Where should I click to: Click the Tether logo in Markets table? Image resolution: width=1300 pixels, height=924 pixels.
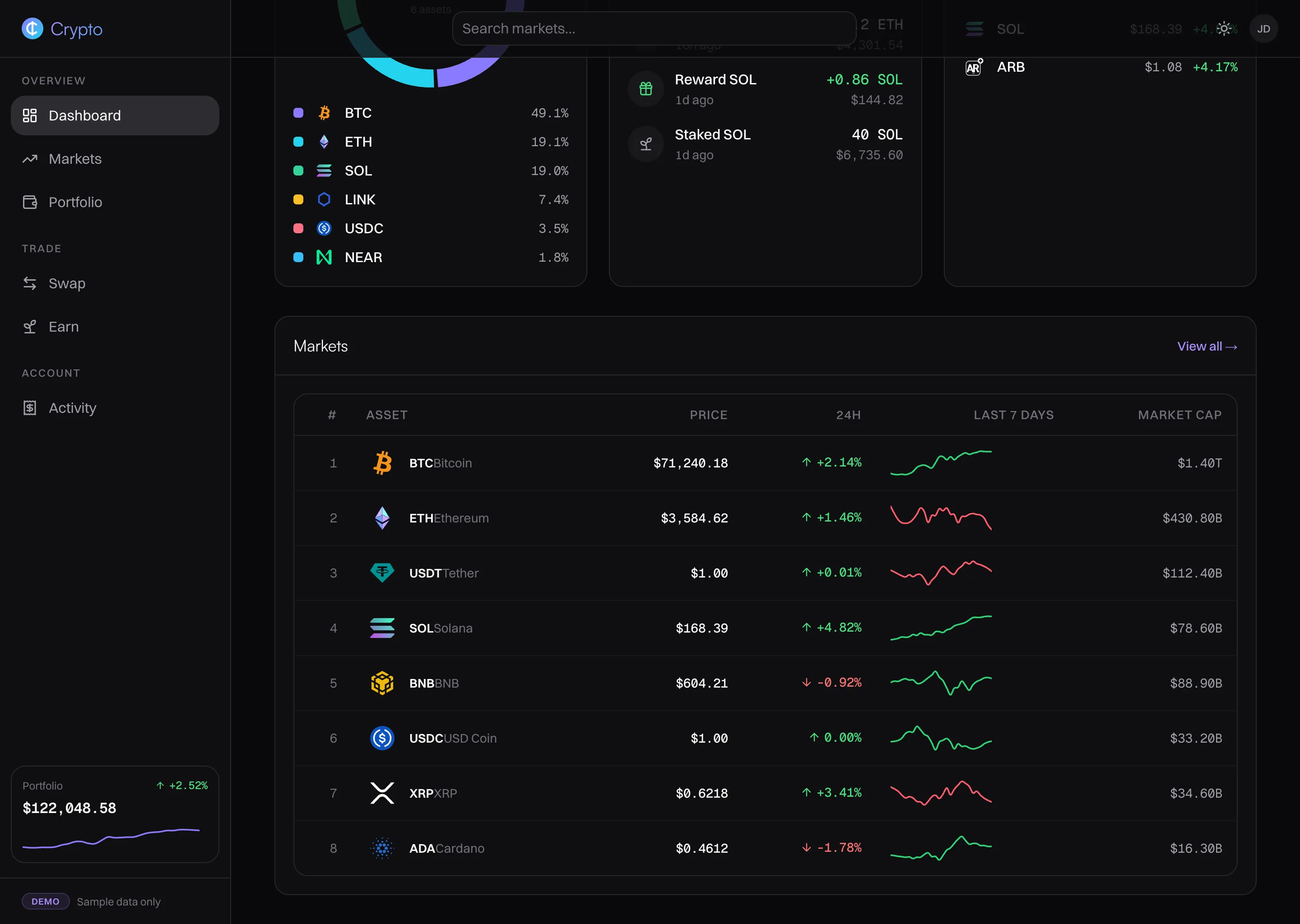(382, 573)
